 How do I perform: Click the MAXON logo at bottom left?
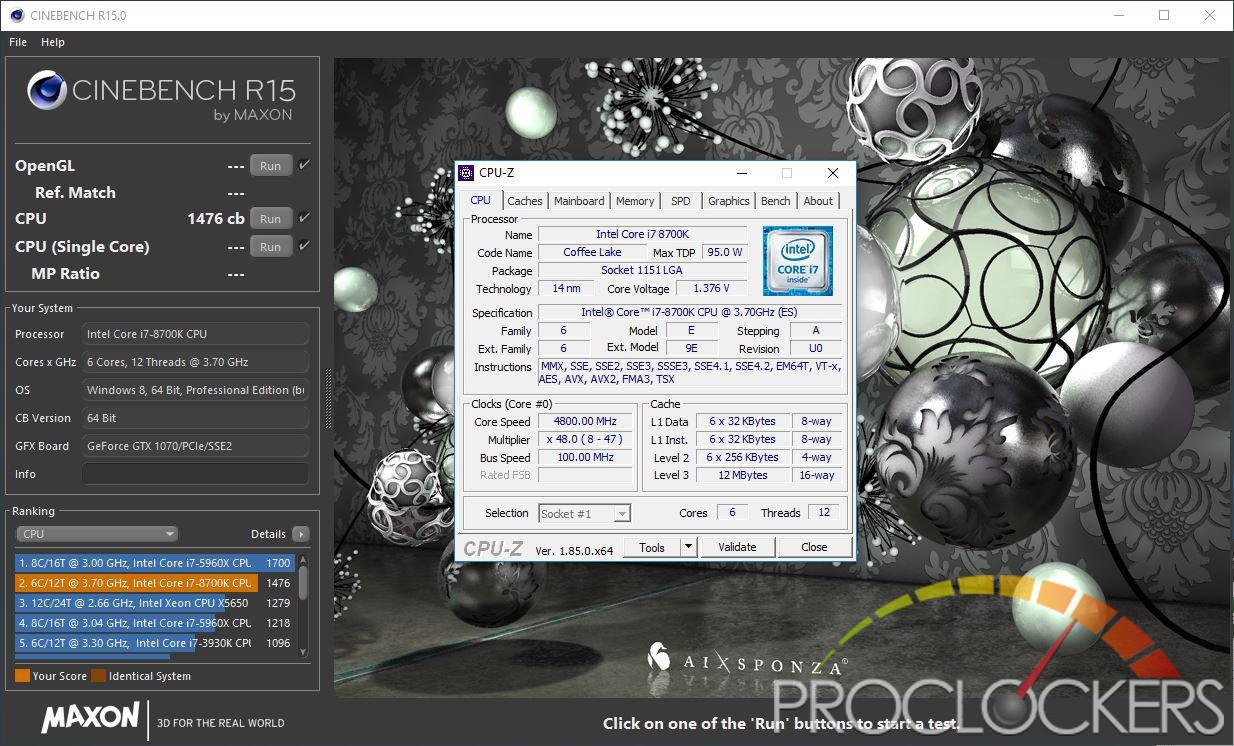(90, 717)
